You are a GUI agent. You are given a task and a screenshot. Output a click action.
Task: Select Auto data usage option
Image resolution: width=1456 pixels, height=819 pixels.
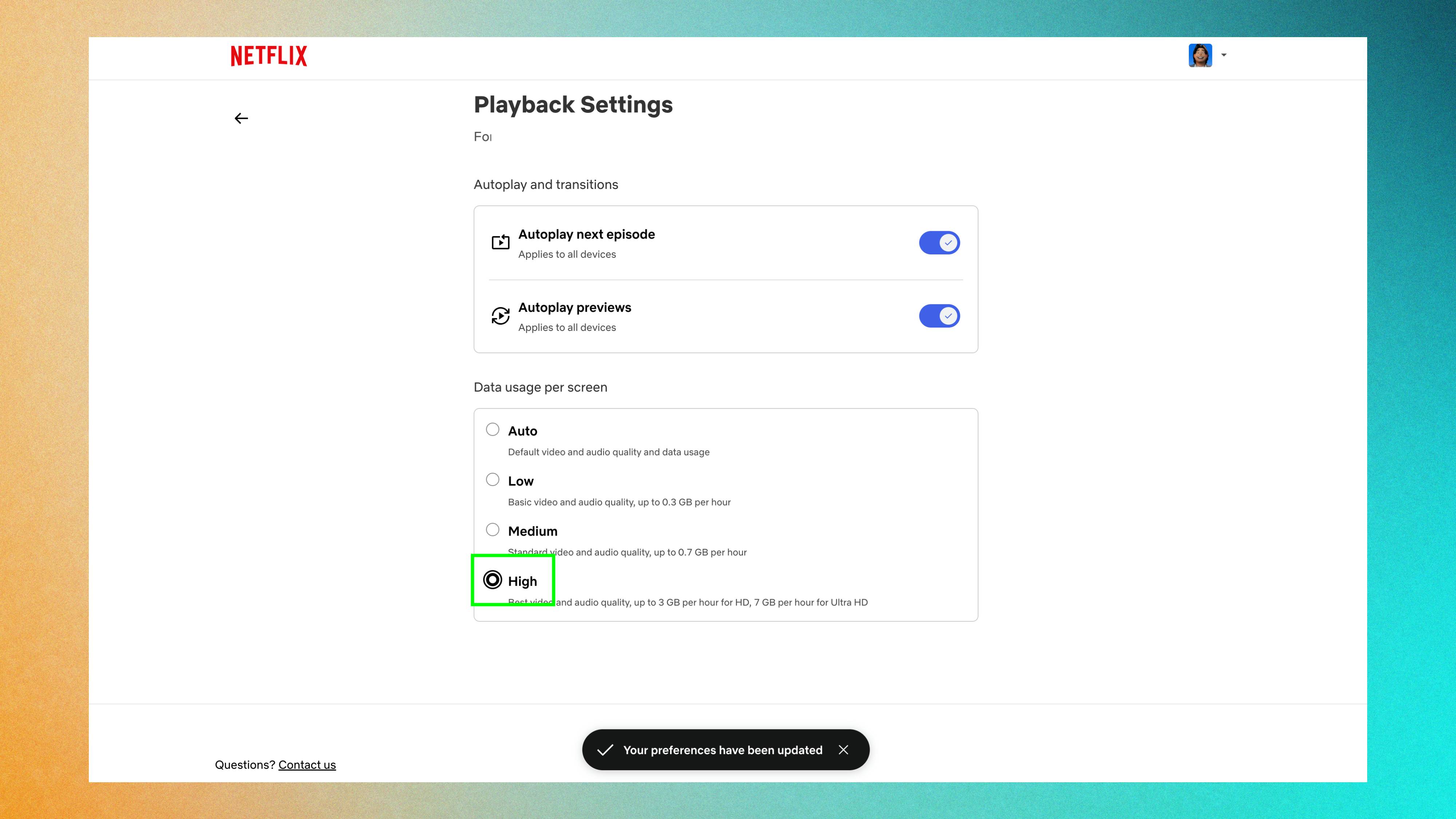click(x=492, y=430)
